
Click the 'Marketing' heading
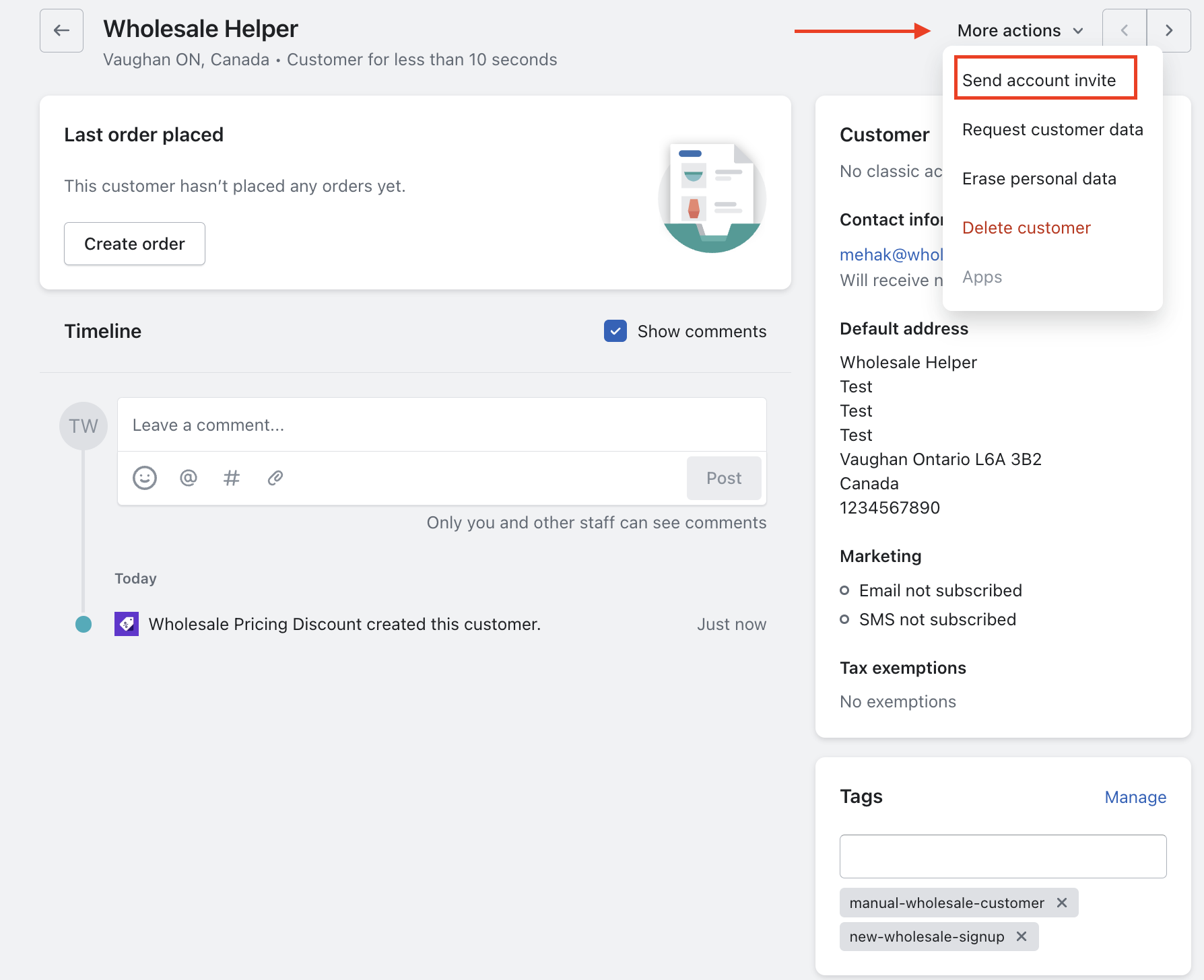click(x=880, y=556)
